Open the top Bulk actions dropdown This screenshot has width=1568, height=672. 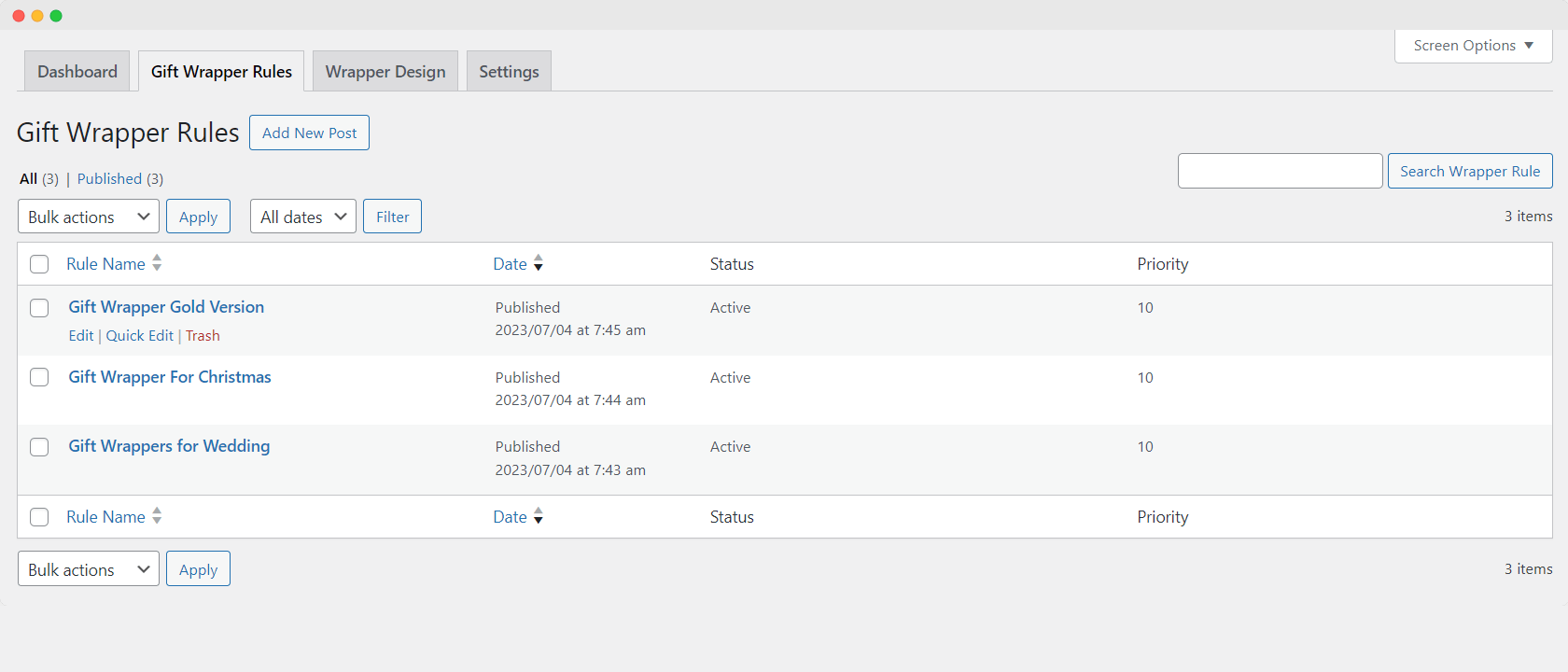pos(89,217)
